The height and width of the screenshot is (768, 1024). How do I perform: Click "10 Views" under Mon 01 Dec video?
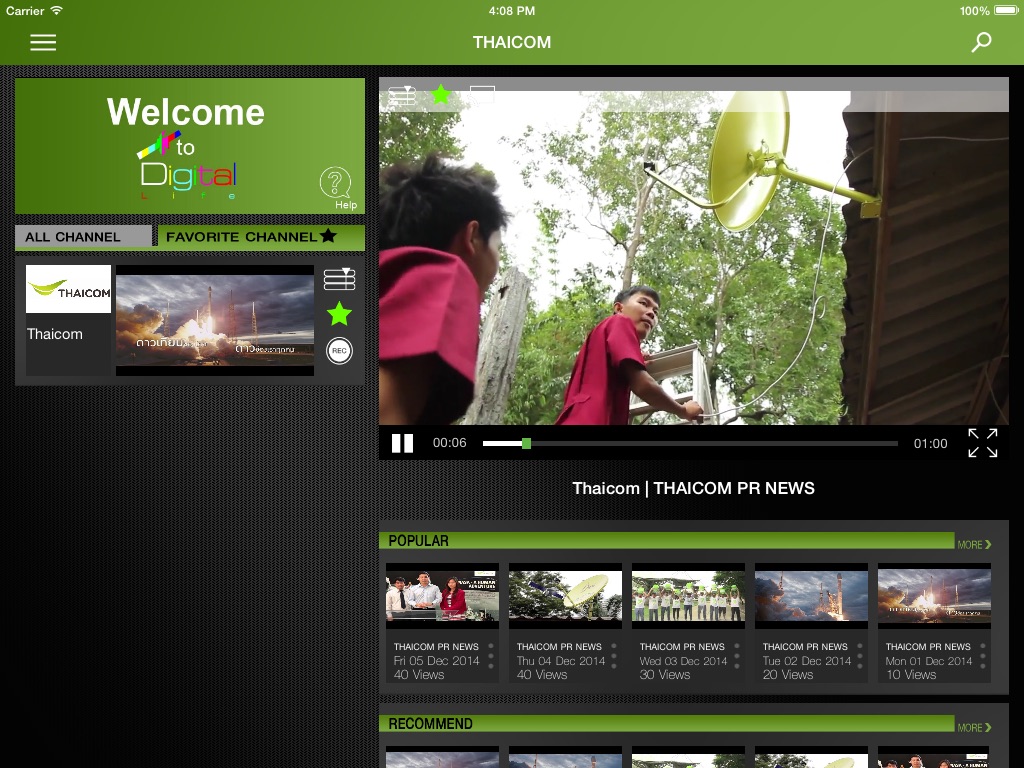(911, 675)
